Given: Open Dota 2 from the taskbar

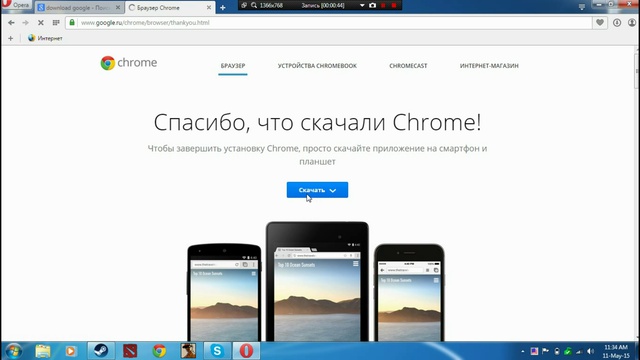Looking at the screenshot, I should tap(130, 351).
